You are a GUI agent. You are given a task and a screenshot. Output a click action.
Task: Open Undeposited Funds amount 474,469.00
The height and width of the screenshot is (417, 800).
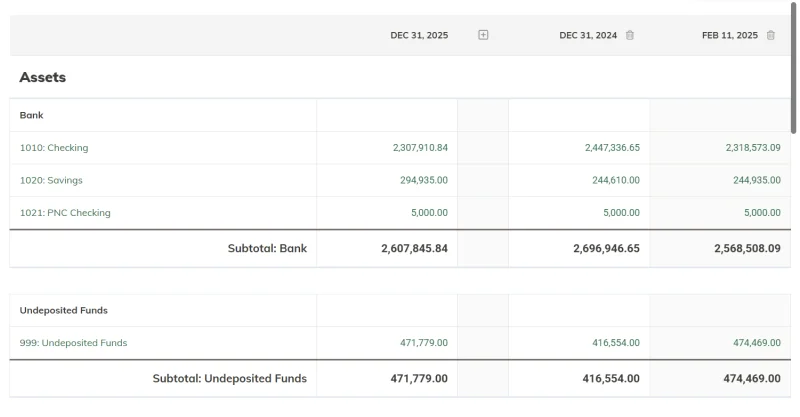pos(757,343)
